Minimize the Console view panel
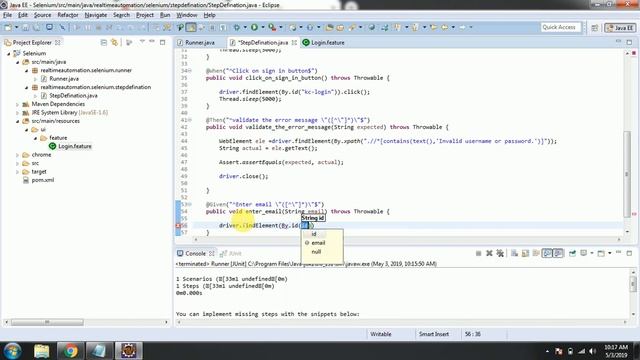This screenshot has height=360, width=640. 619,253
